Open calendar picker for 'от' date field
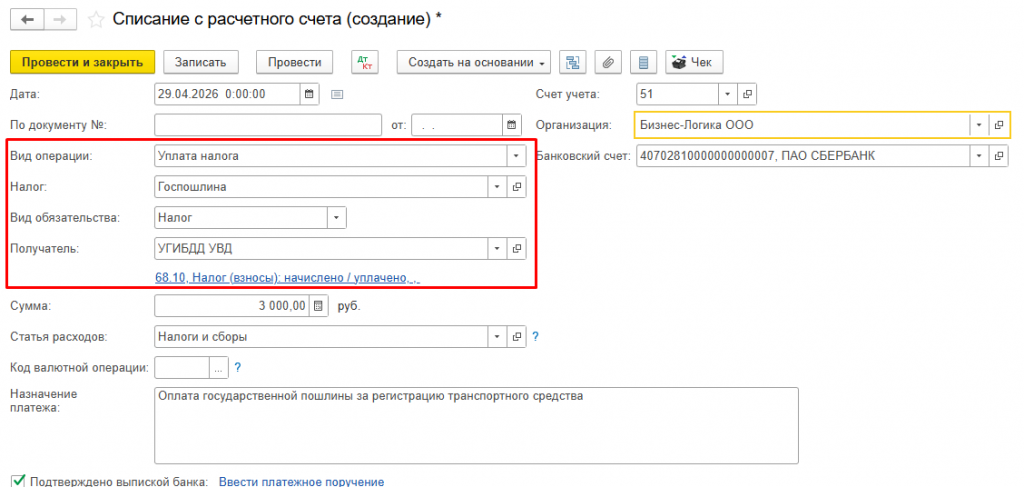 (511, 125)
